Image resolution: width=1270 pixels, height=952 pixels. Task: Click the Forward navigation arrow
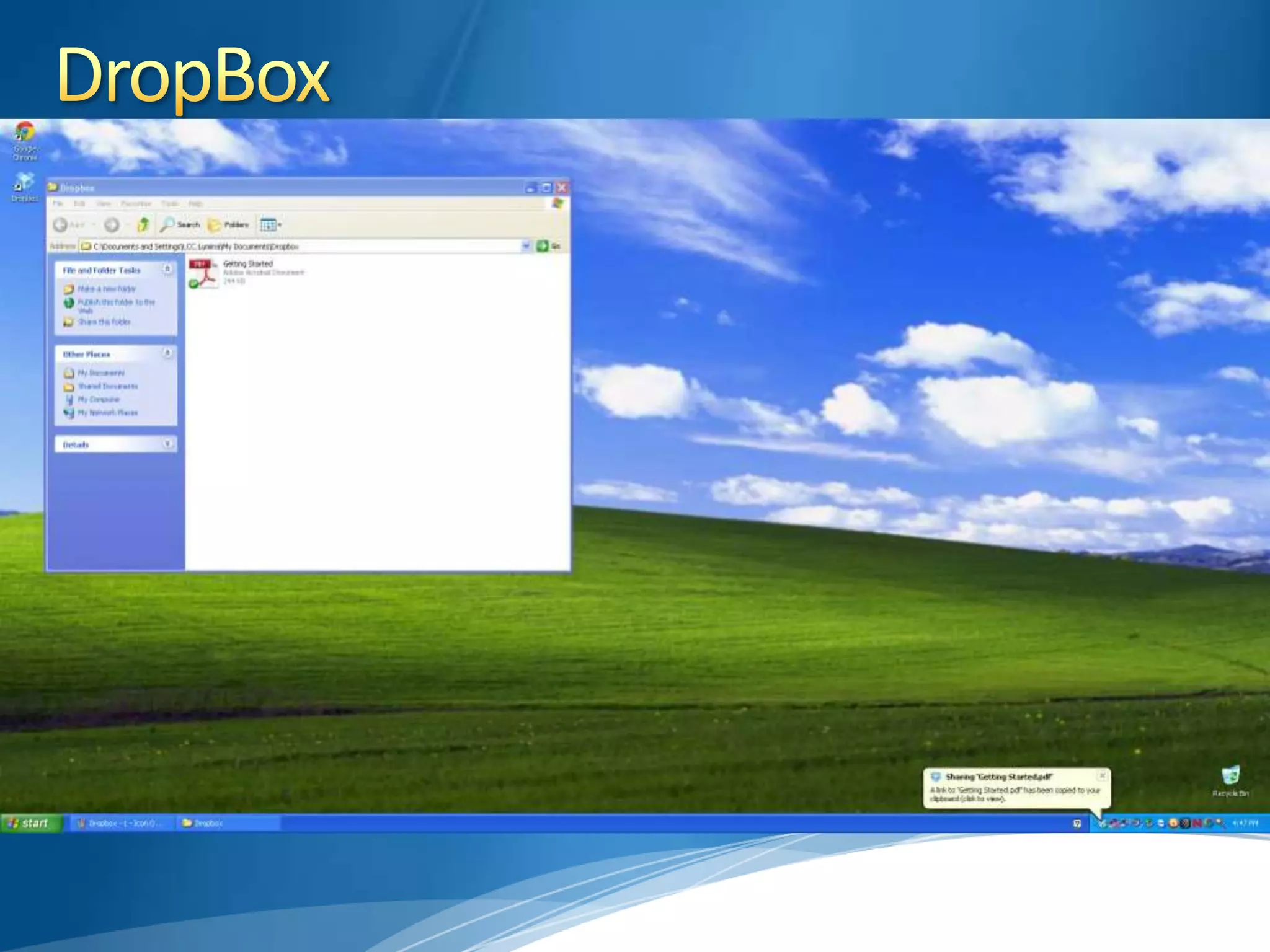pos(112,224)
